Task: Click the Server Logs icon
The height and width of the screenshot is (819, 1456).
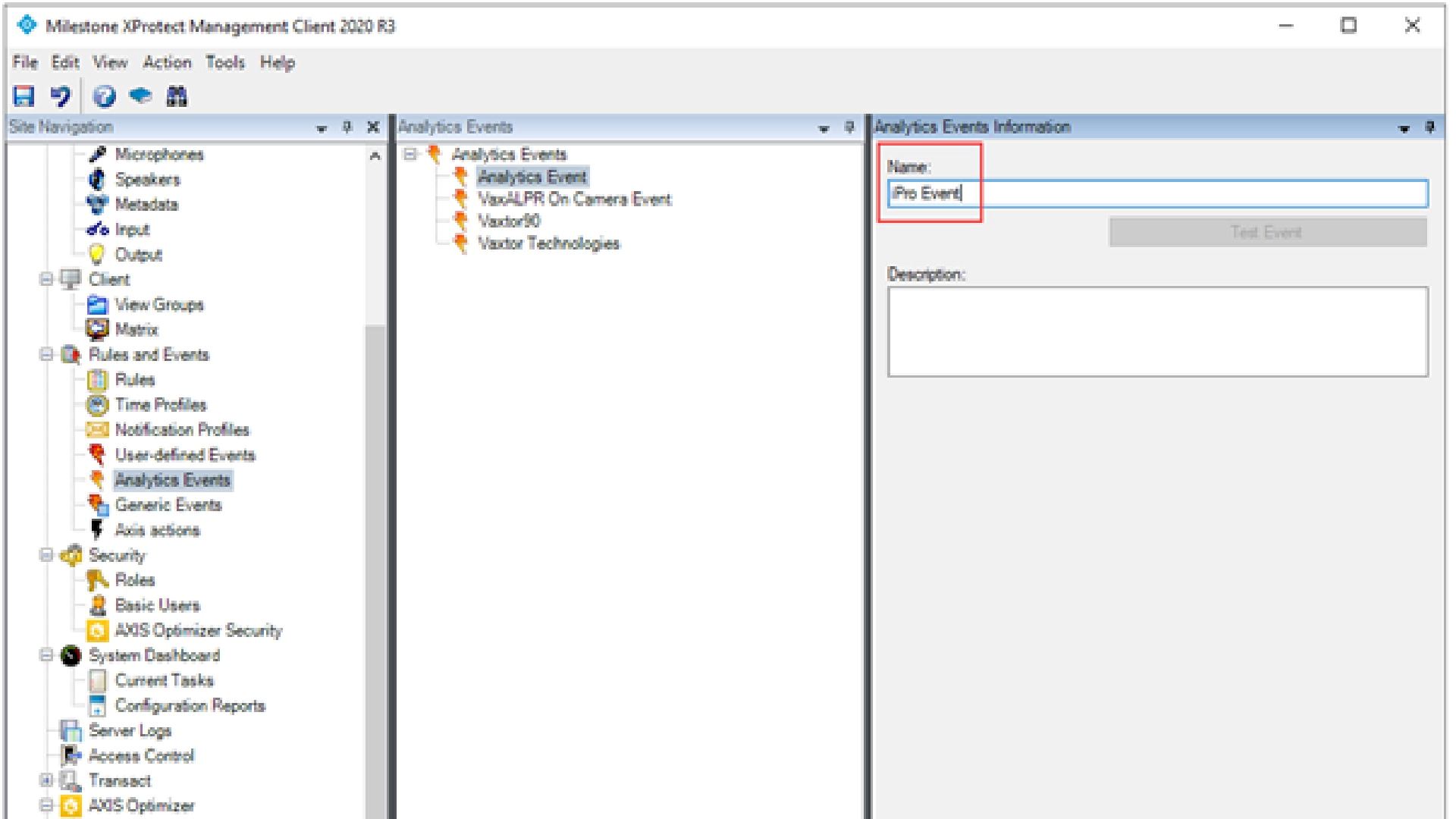Action: coord(71,730)
